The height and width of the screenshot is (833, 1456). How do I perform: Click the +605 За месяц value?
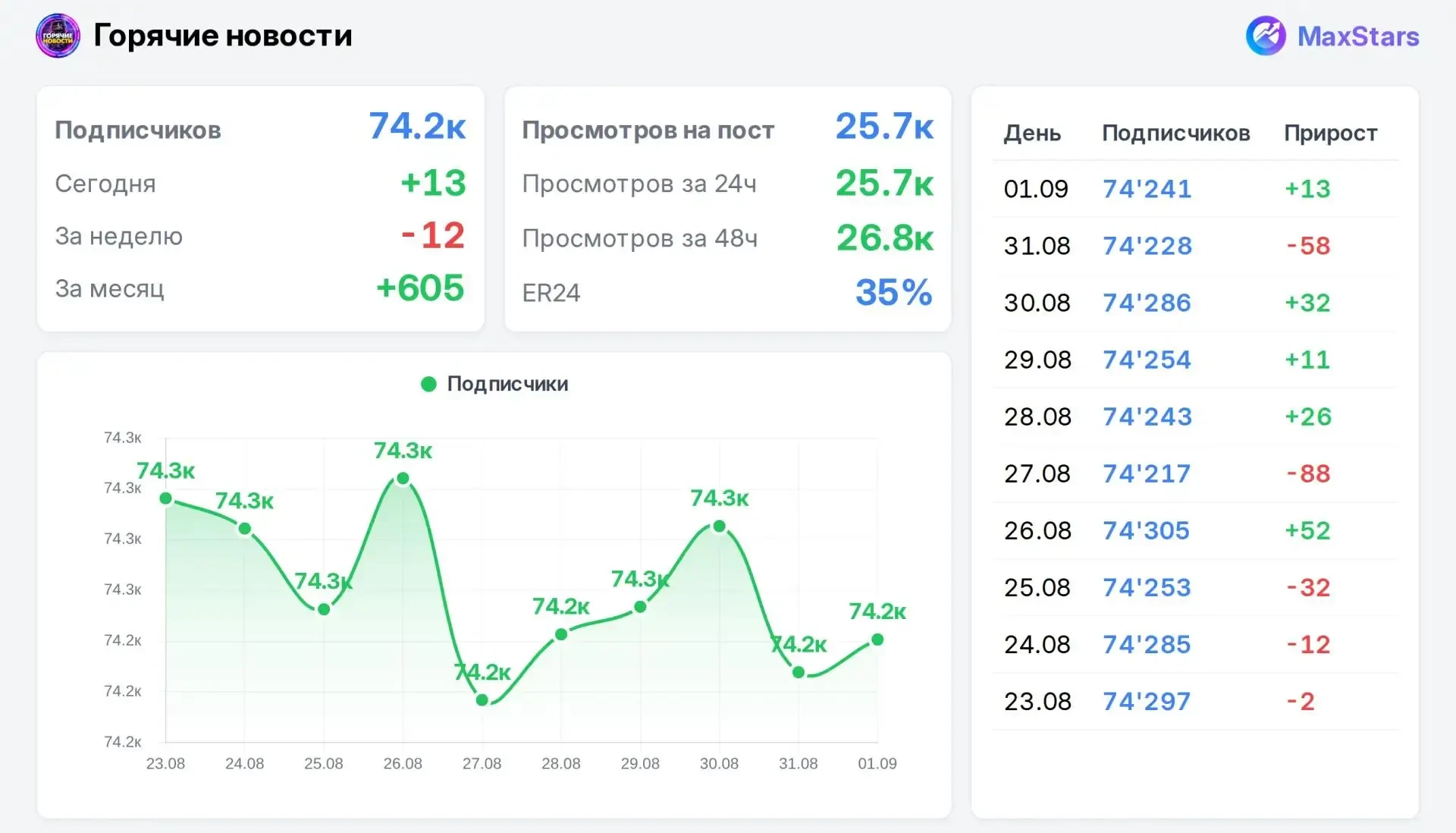(420, 288)
